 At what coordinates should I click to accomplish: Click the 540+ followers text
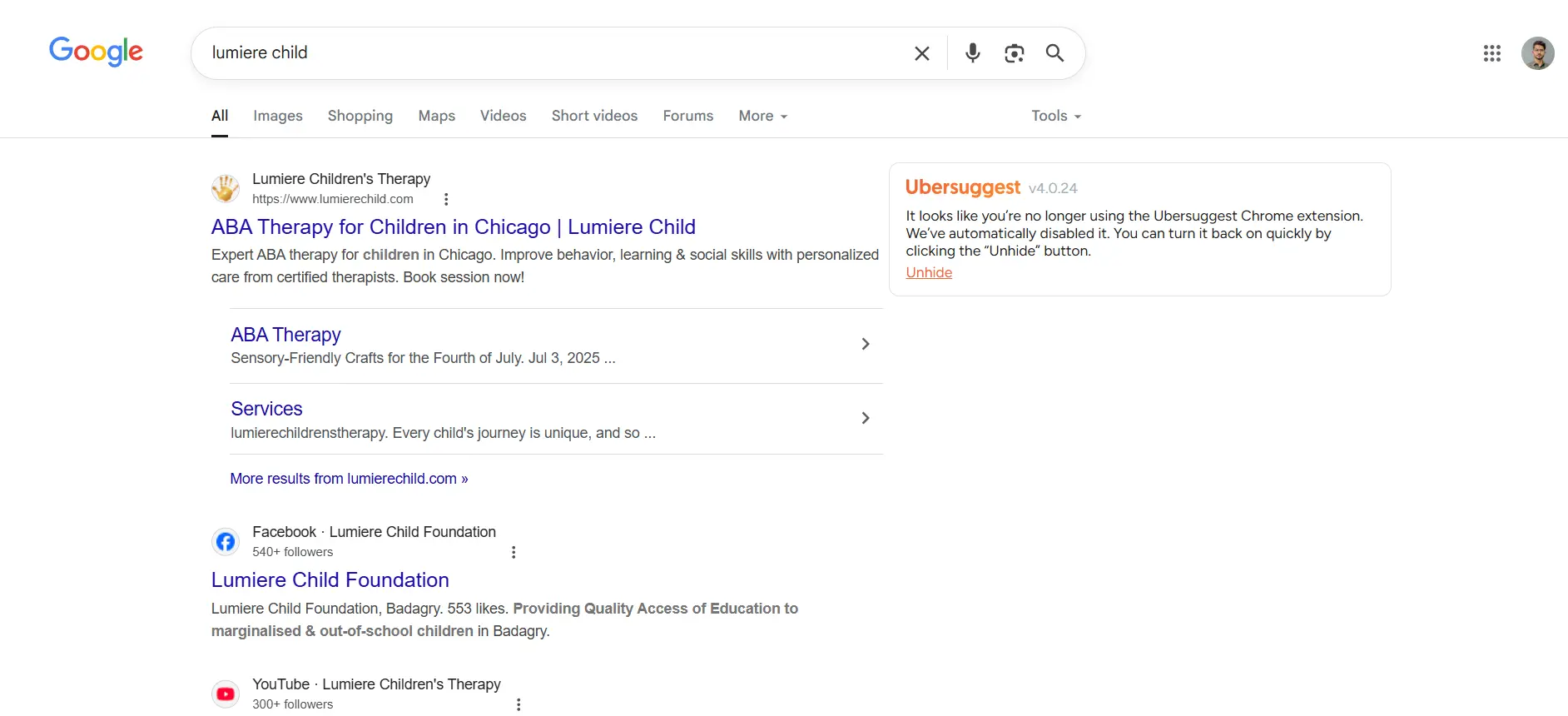[x=292, y=552]
